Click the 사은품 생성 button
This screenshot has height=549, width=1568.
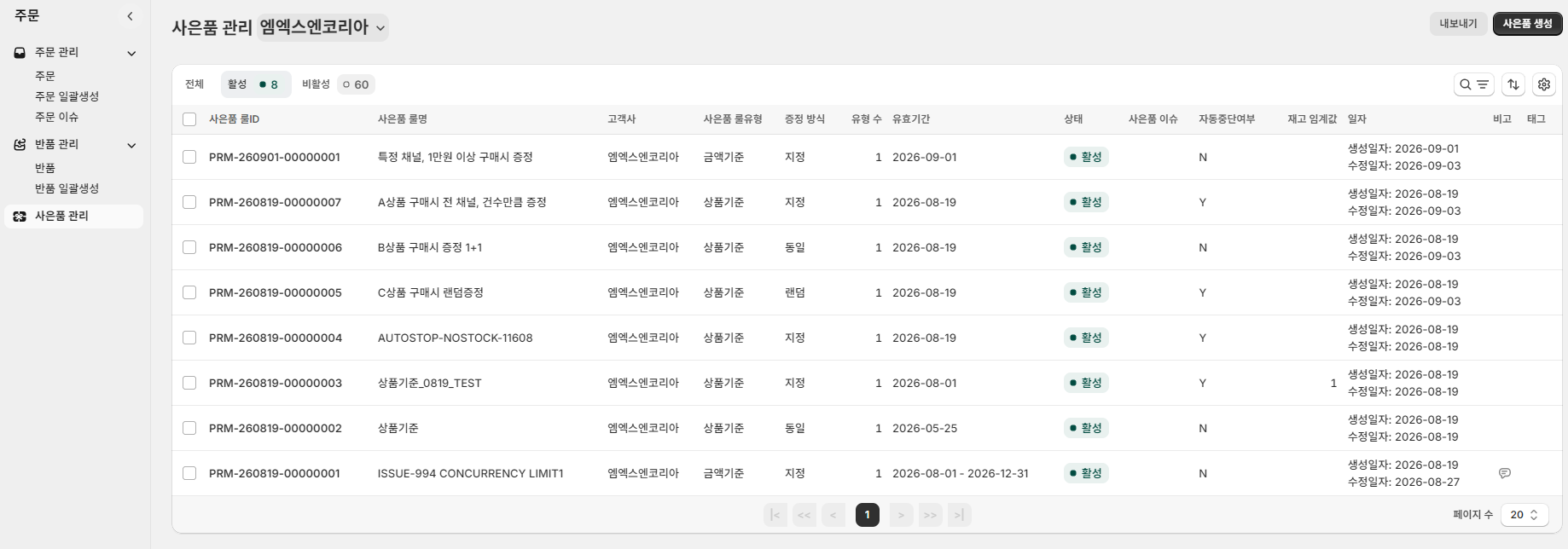(1527, 24)
